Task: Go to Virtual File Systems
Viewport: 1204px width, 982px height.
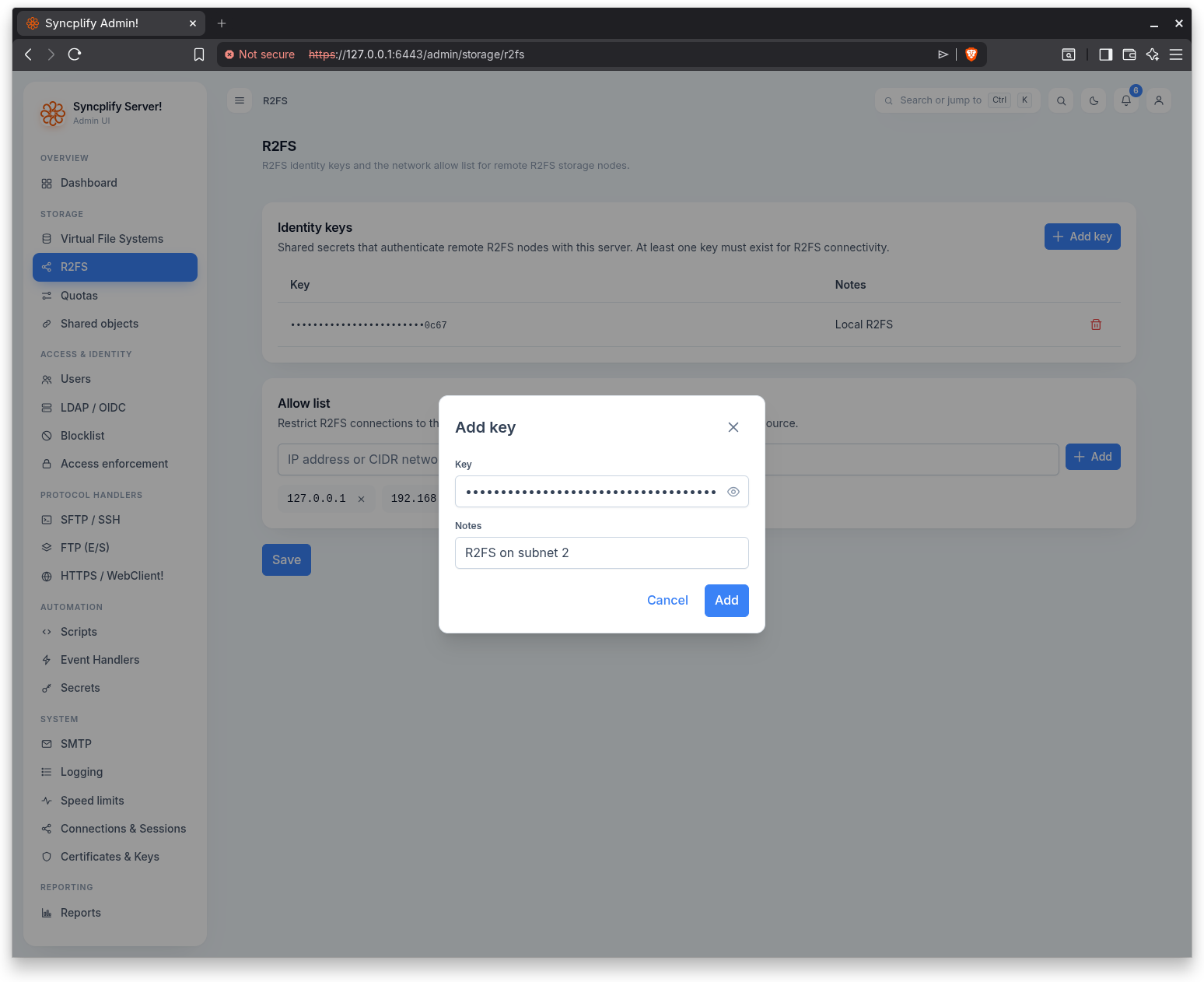Action: (x=115, y=239)
